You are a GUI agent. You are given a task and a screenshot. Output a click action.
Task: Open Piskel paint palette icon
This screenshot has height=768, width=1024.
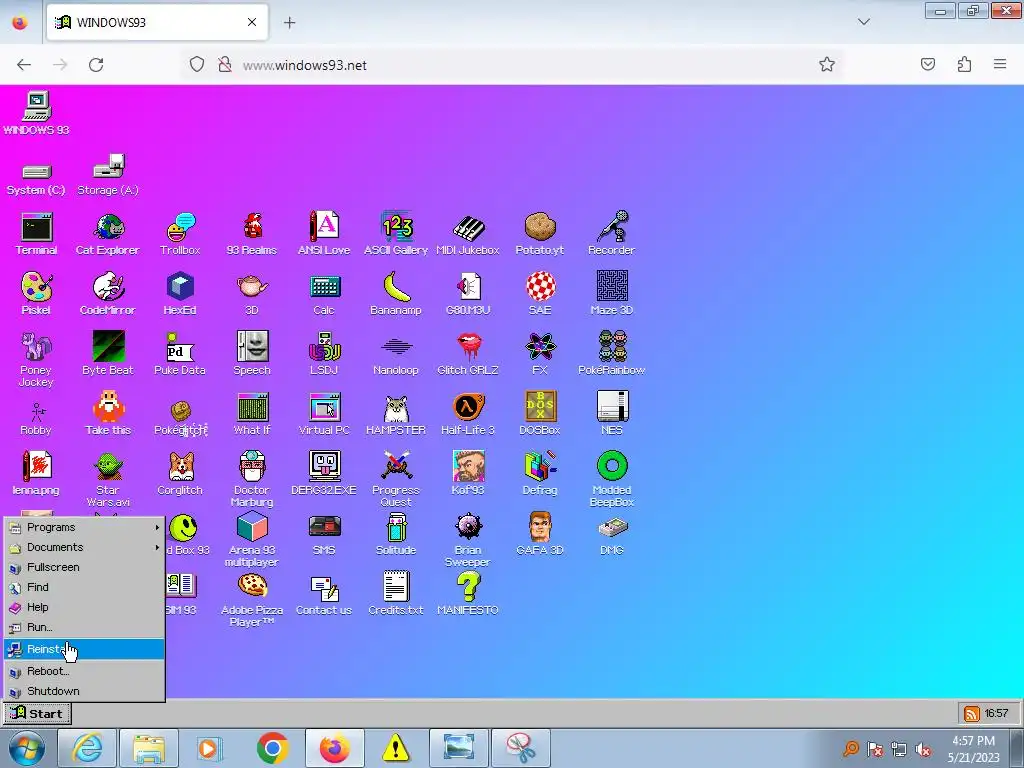click(36, 293)
